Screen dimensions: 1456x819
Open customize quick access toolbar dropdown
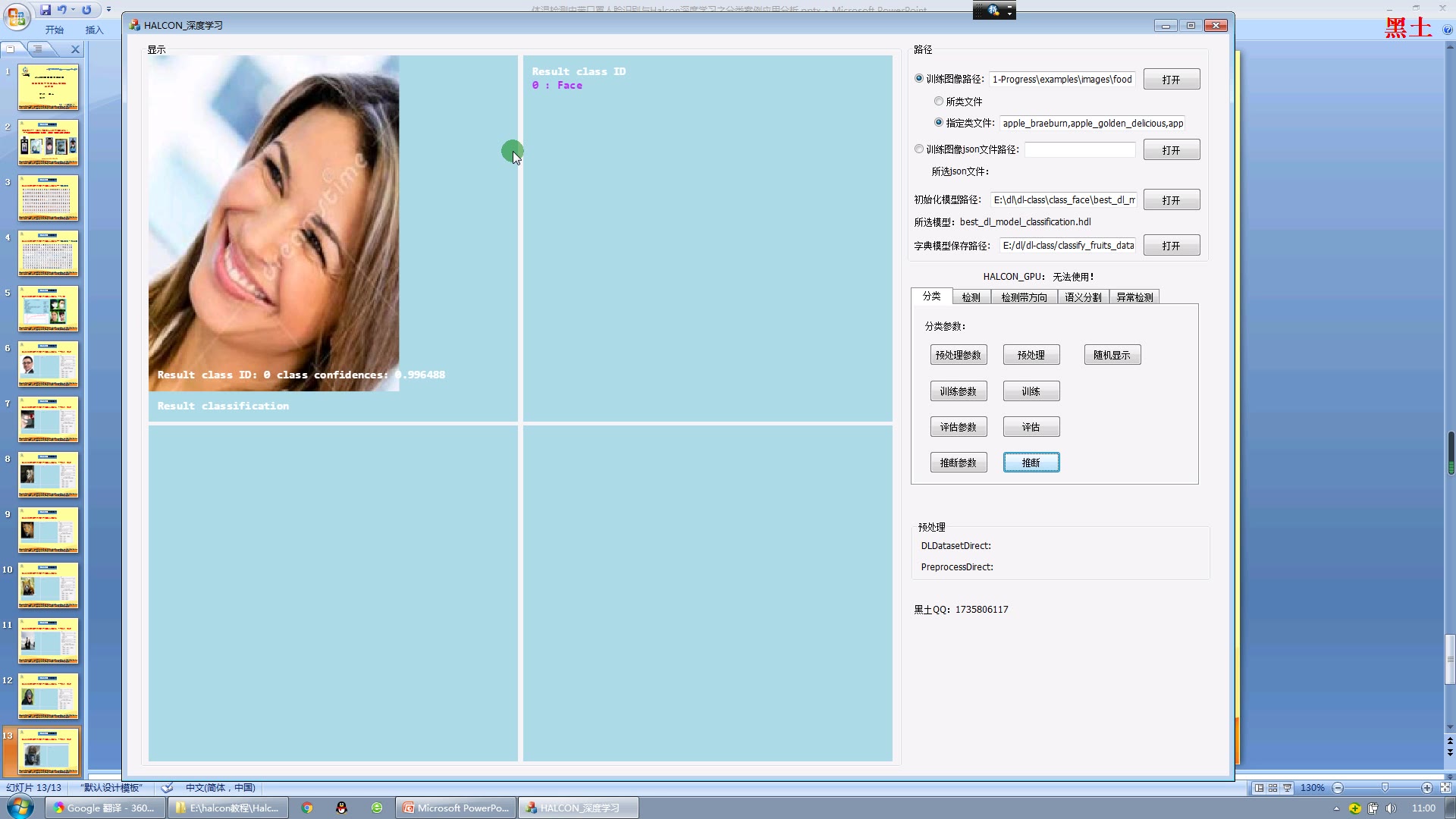click(x=108, y=10)
